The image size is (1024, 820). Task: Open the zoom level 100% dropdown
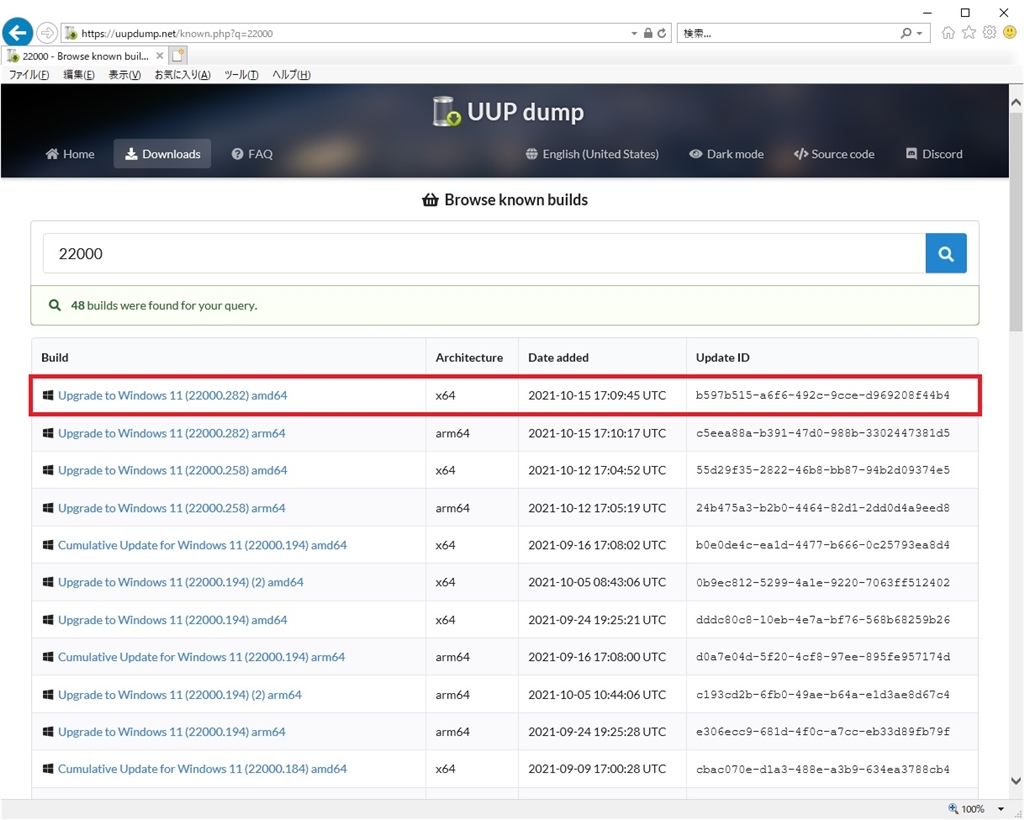(x=1000, y=809)
